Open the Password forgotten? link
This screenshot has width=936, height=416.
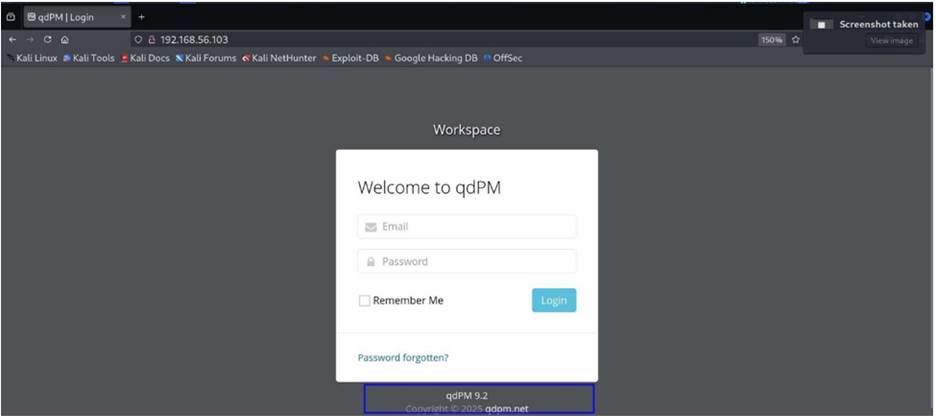403,357
